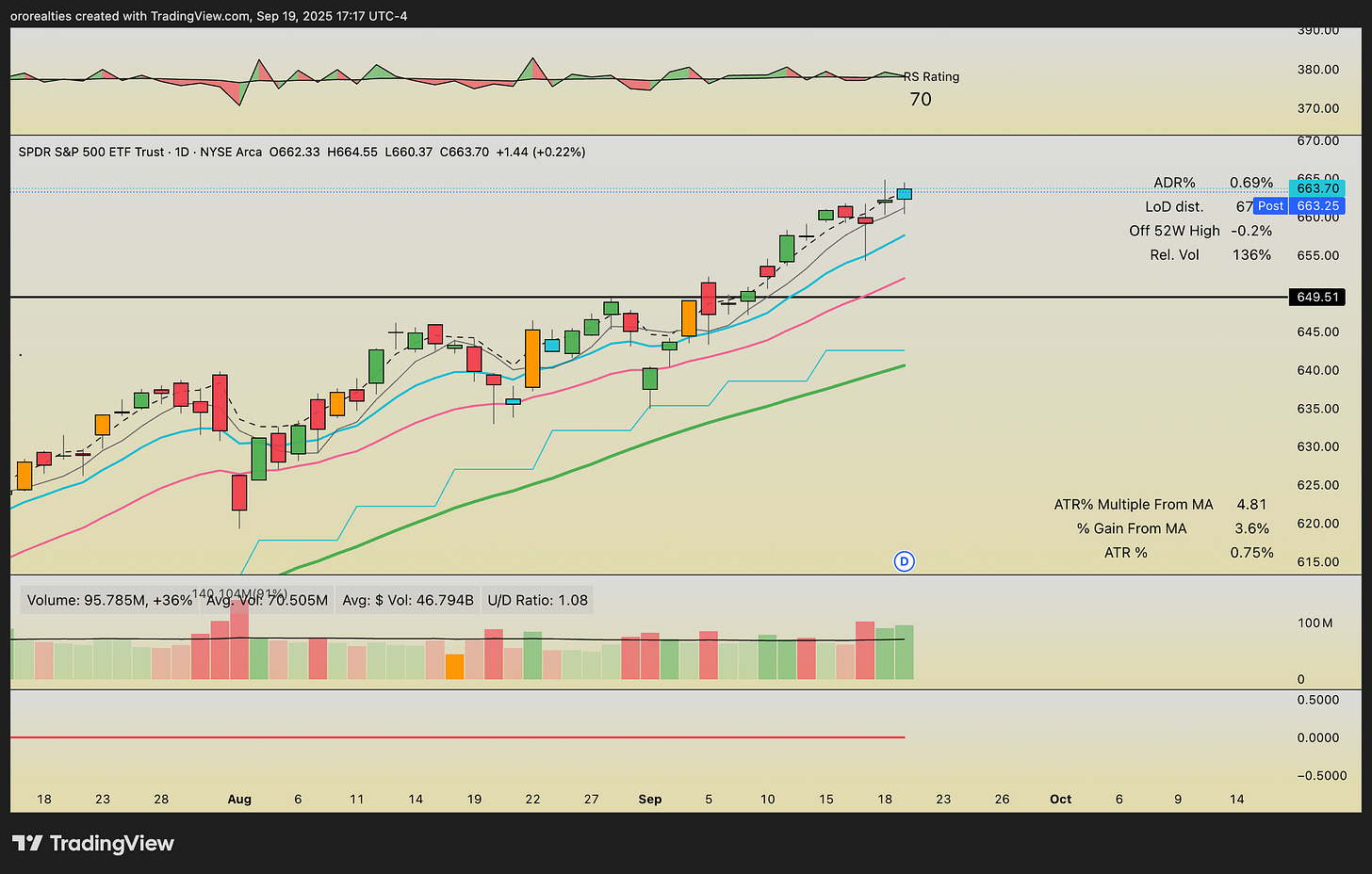Click the high value H664.55

(x=351, y=152)
